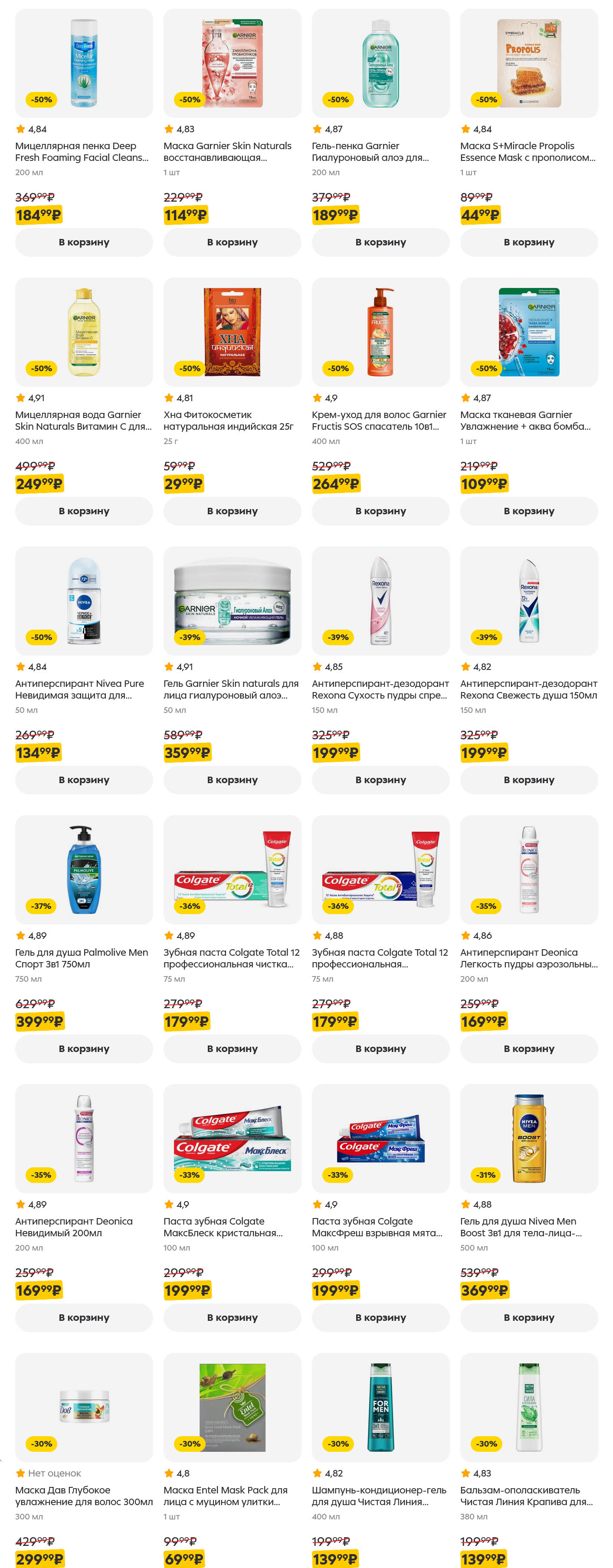The height and width of the screenshot is (1568, 613).
Task: Open the Хна индийская product image
Action: click(x=232, y=332)
